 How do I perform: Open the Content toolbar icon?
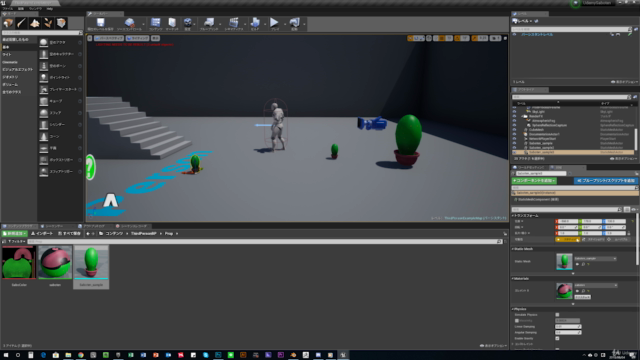click(156, 22)
